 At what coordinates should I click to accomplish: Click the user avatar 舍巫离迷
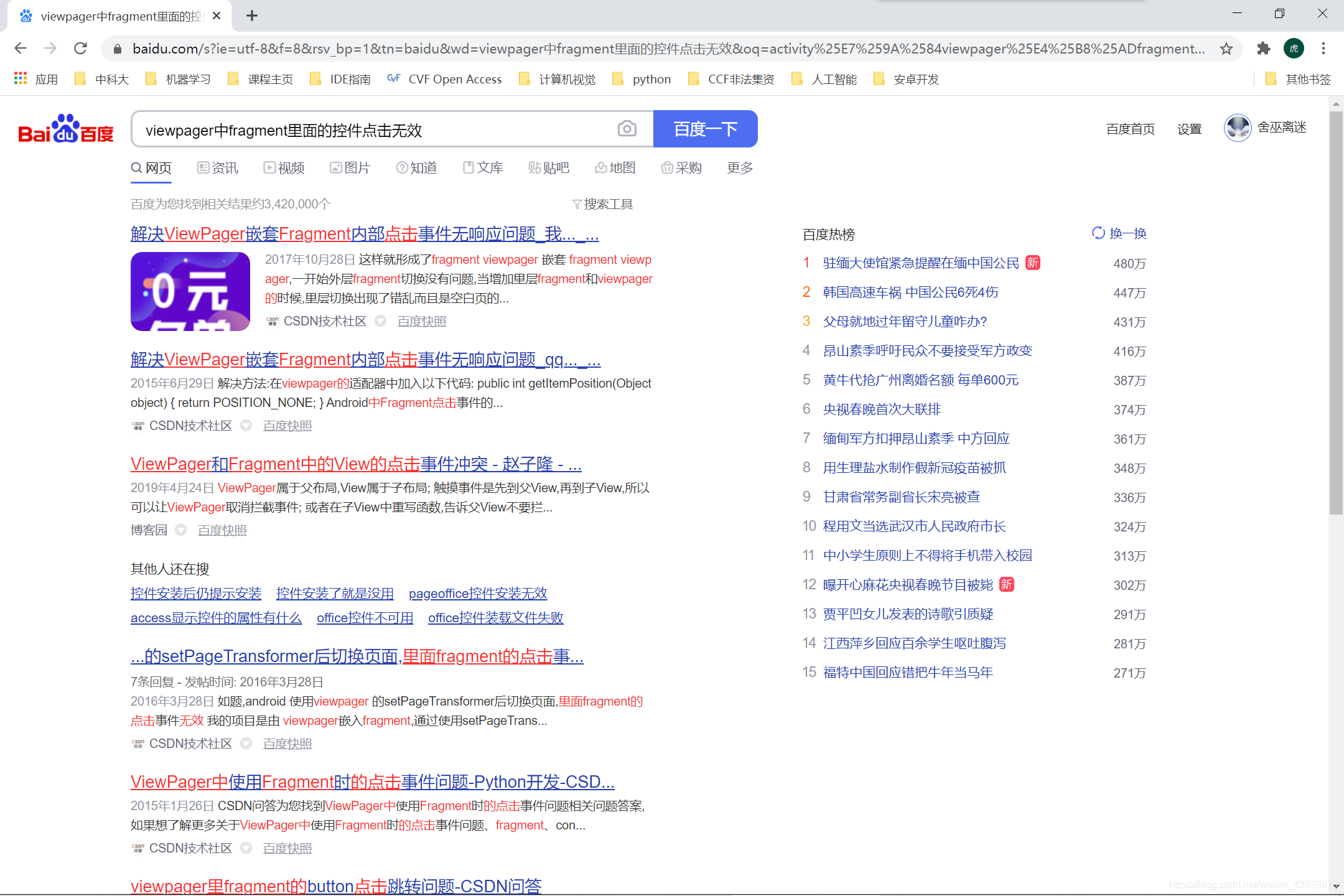coord(1237,128)
